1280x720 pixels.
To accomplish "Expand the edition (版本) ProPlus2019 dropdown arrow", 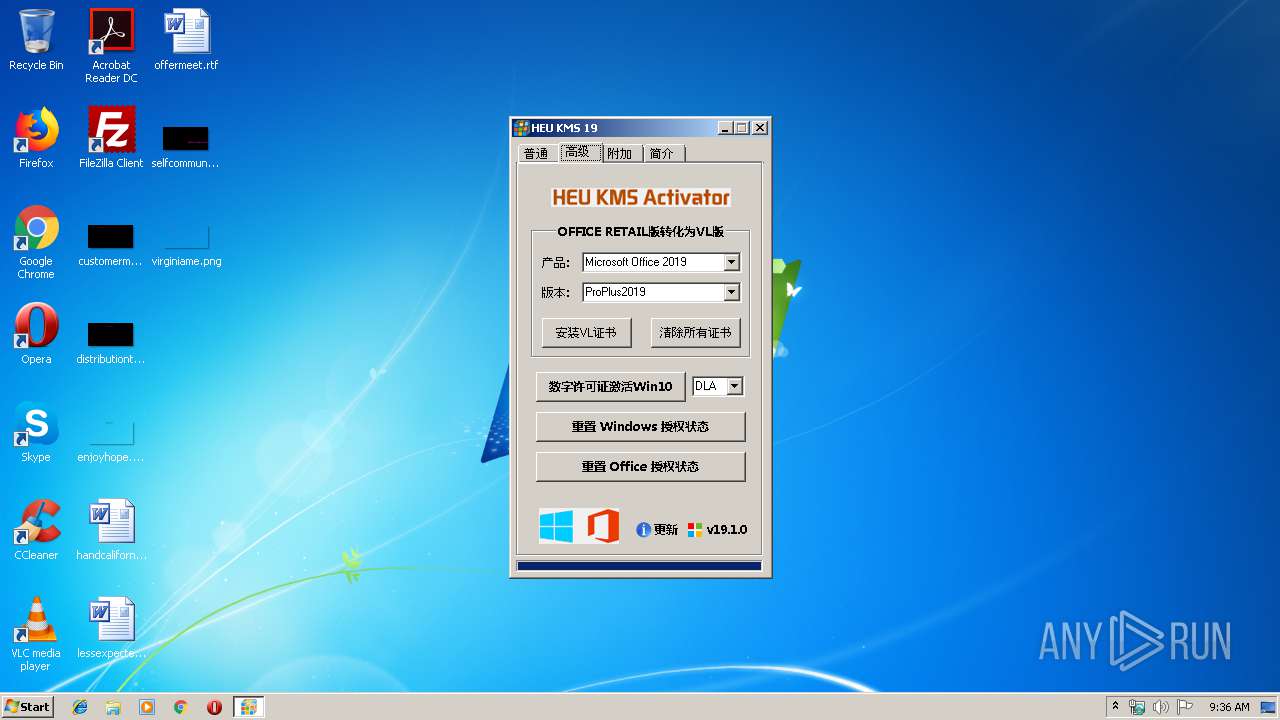I will coord(731,292).
